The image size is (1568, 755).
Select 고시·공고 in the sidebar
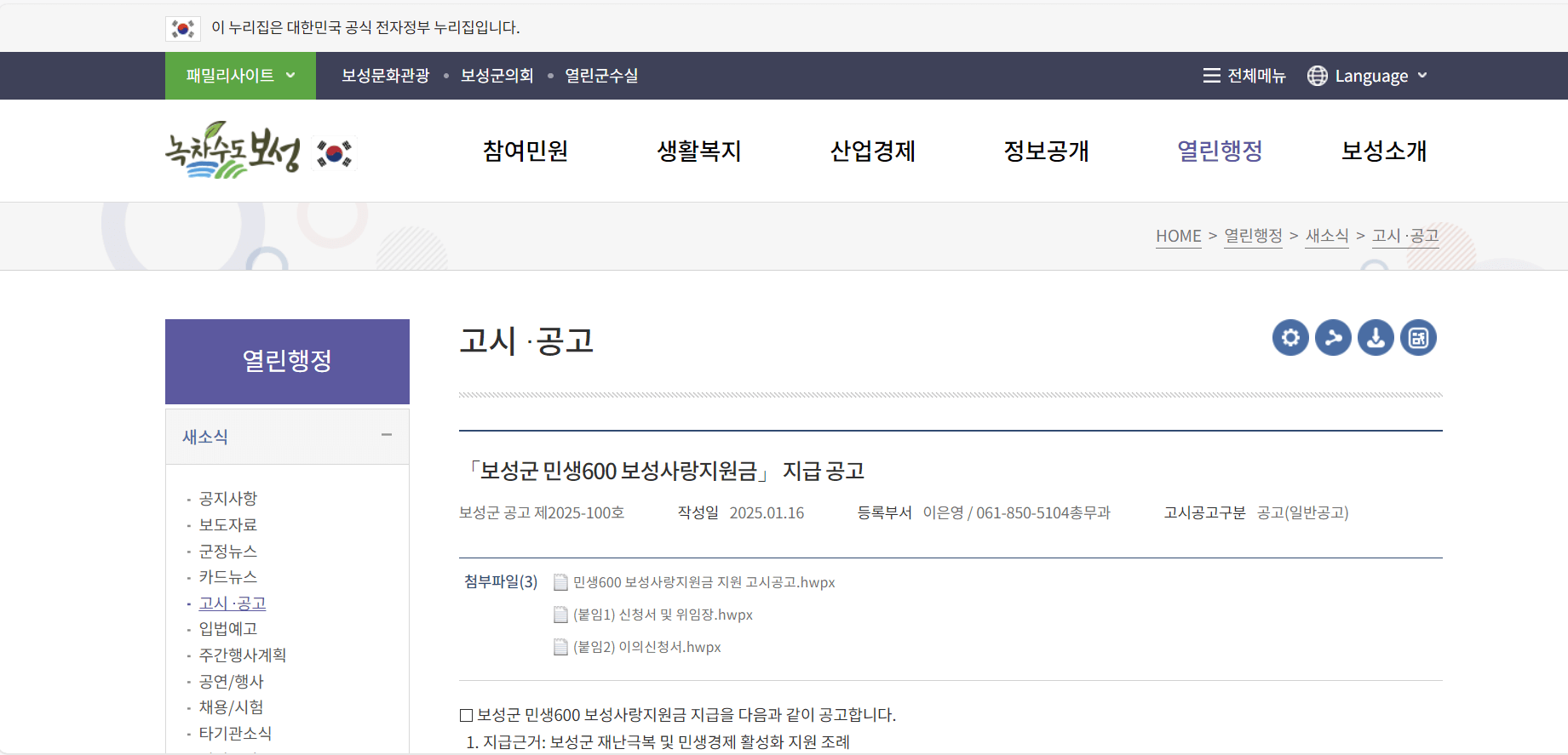[x=233, y=603]
